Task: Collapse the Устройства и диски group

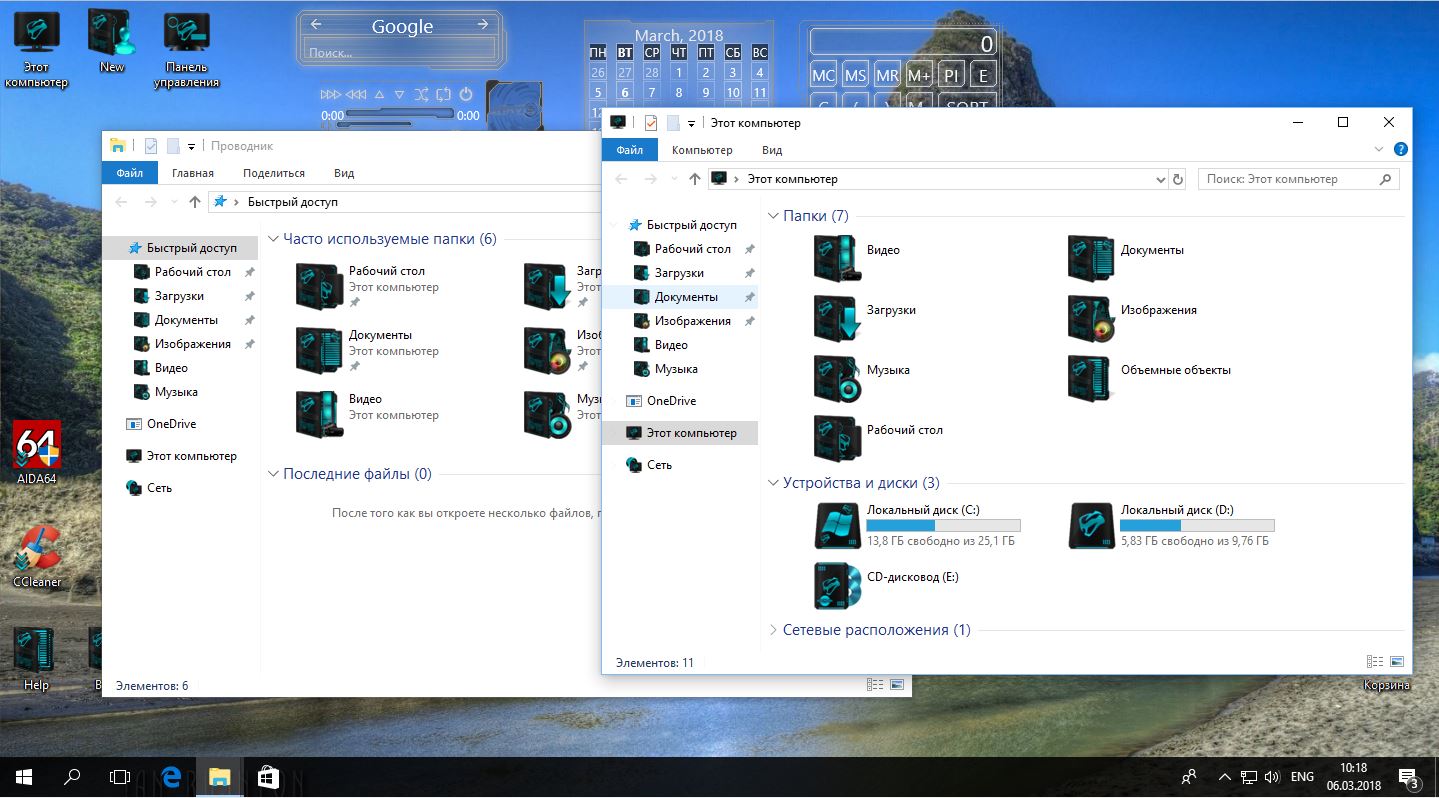Action: point(773,483)
